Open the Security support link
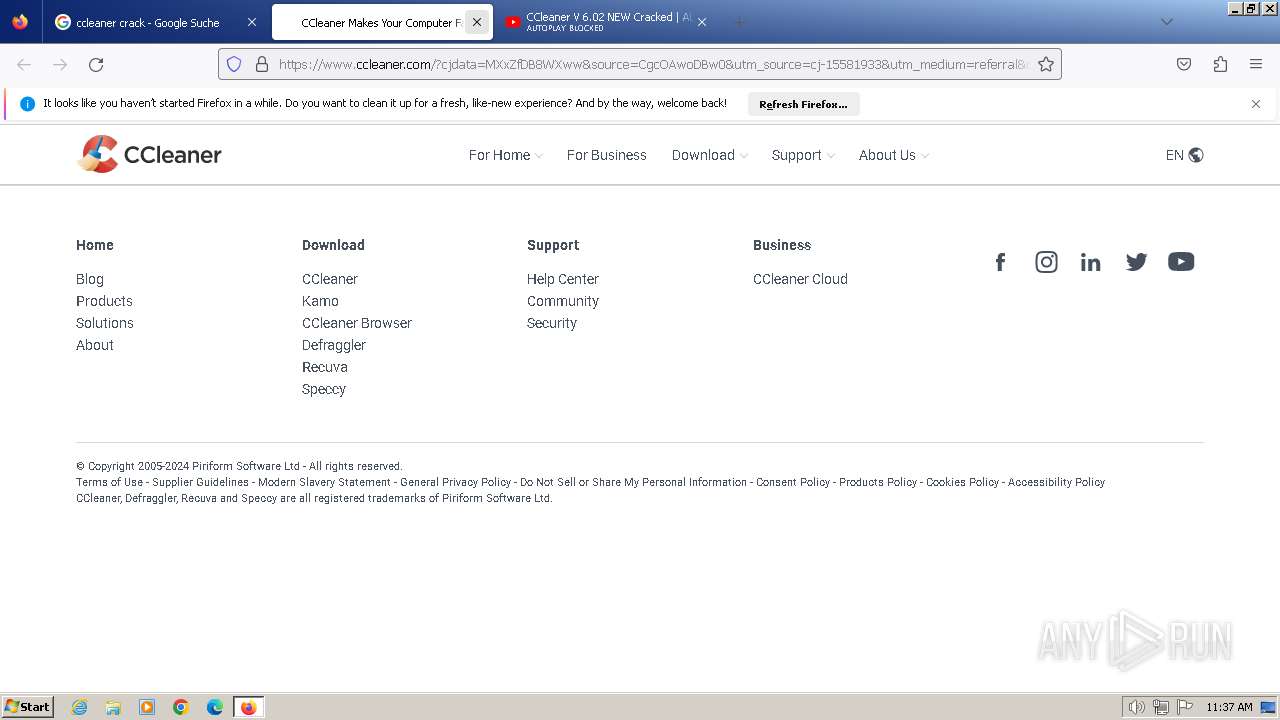The width and height of the screenshot is (1280, 720). pos(552,323)
